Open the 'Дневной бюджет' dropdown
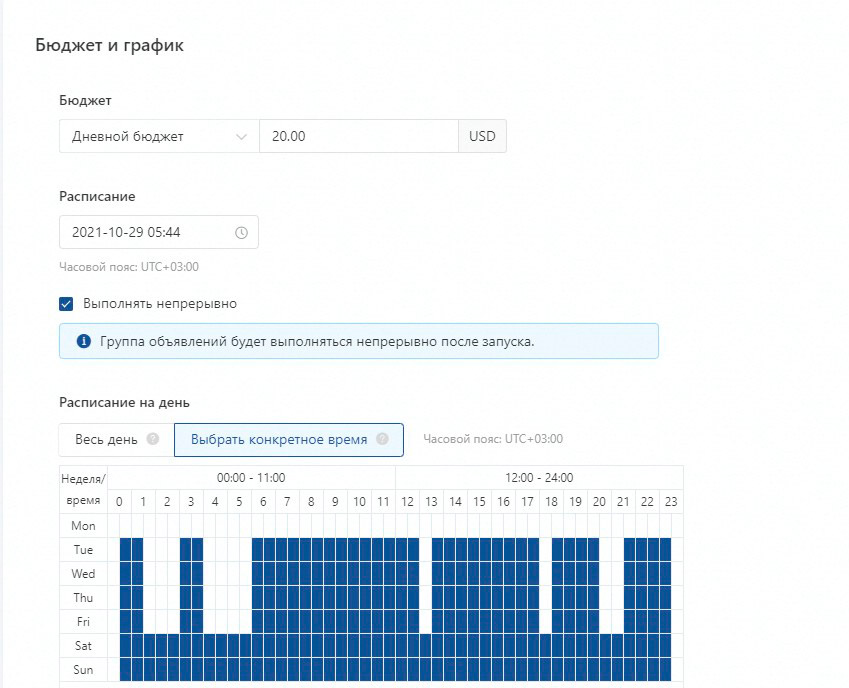849x688 pixels. pos(158,137)
